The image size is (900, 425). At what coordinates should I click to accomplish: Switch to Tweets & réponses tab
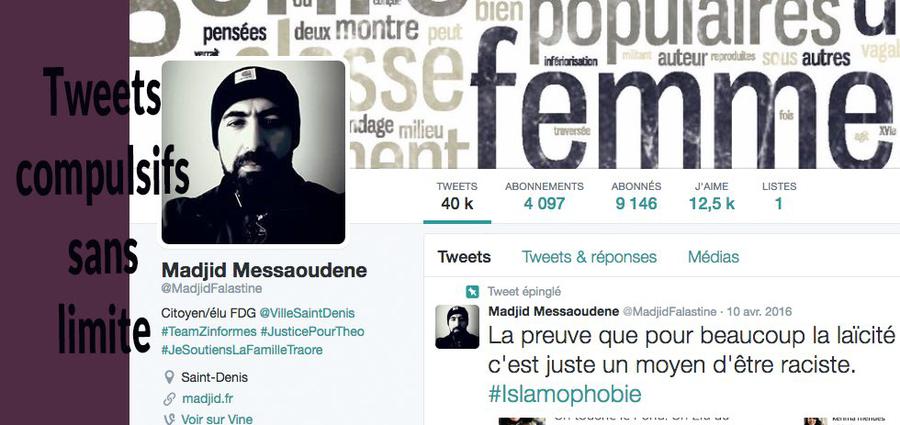589,257
